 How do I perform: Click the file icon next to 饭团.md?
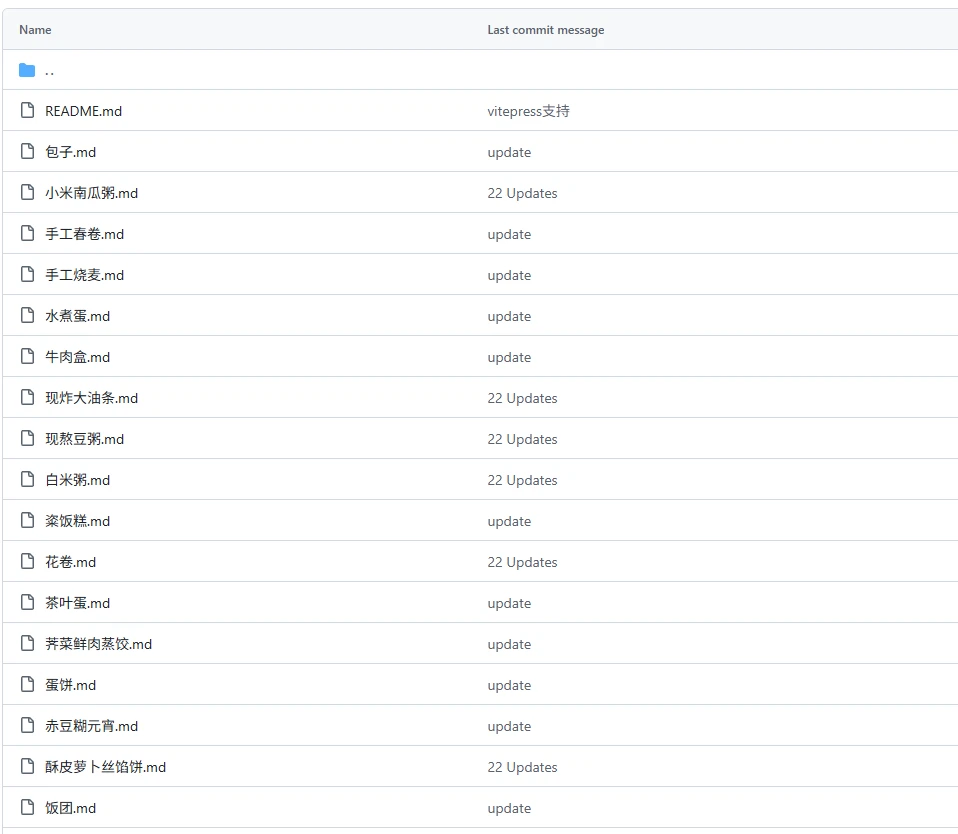coord(27,808)
